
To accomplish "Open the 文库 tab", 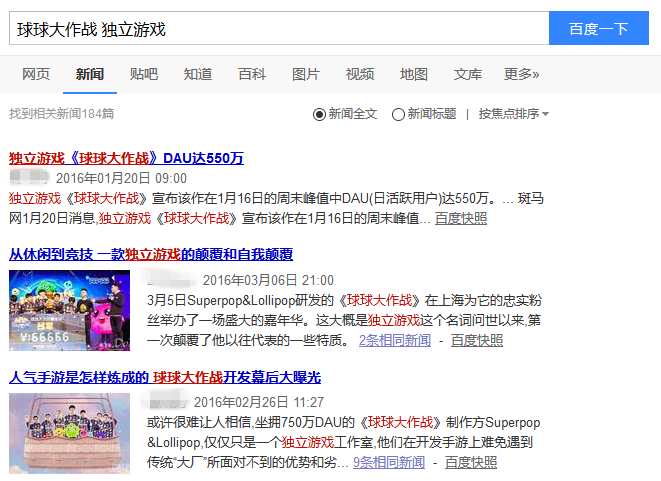I will tap(468, 74).
